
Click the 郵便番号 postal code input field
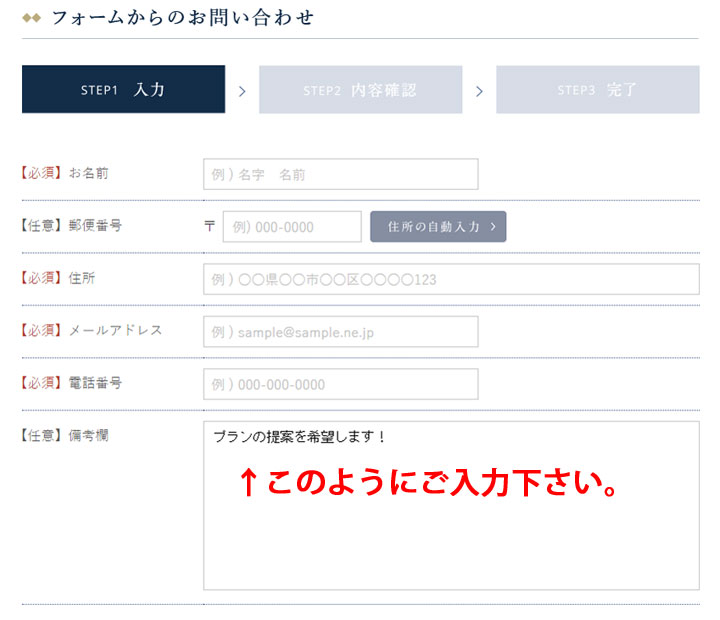(292, 226)
